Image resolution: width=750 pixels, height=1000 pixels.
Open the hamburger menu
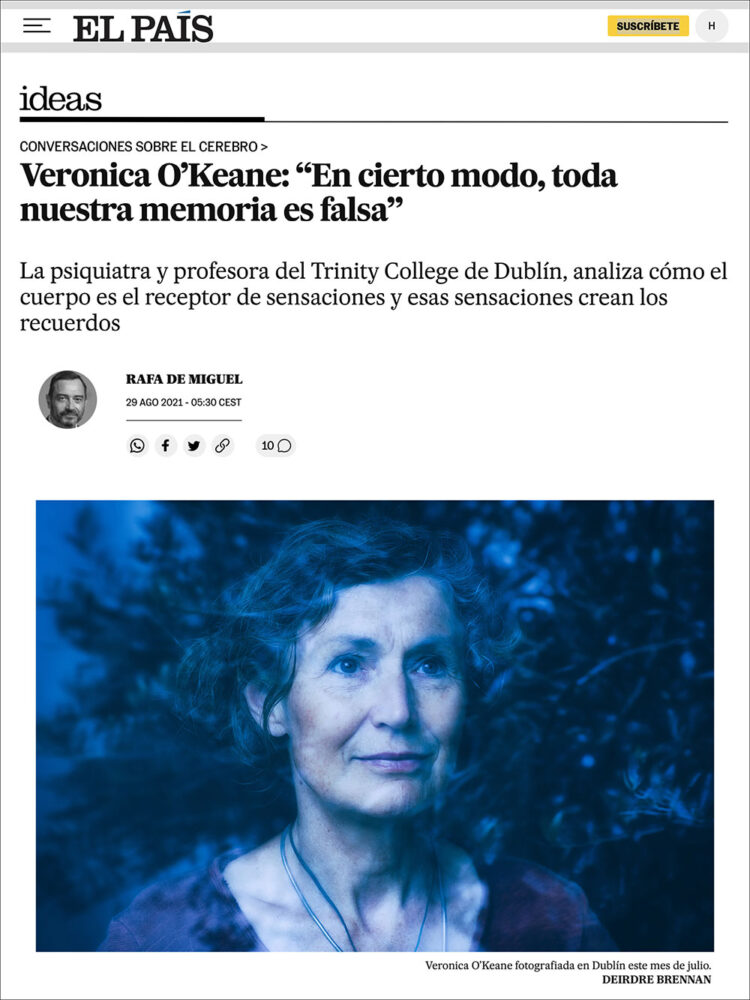[x=36, y=26]
